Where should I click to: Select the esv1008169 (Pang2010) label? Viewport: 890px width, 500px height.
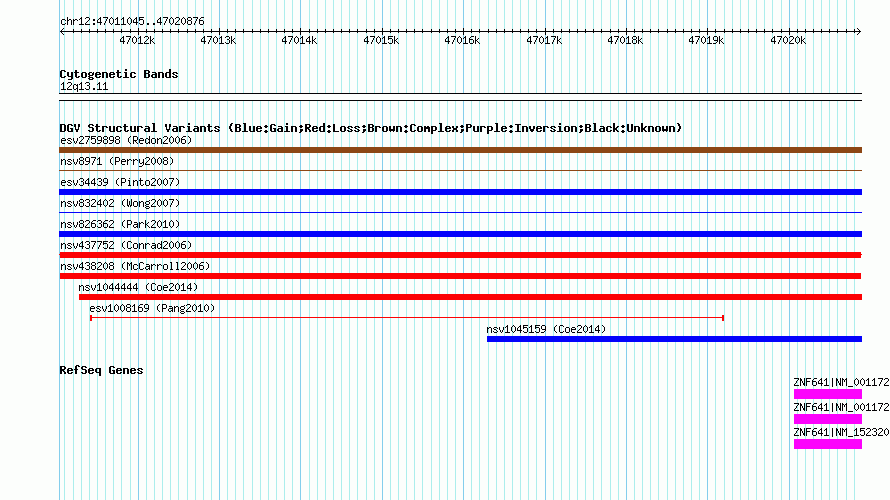click(152, 308)
